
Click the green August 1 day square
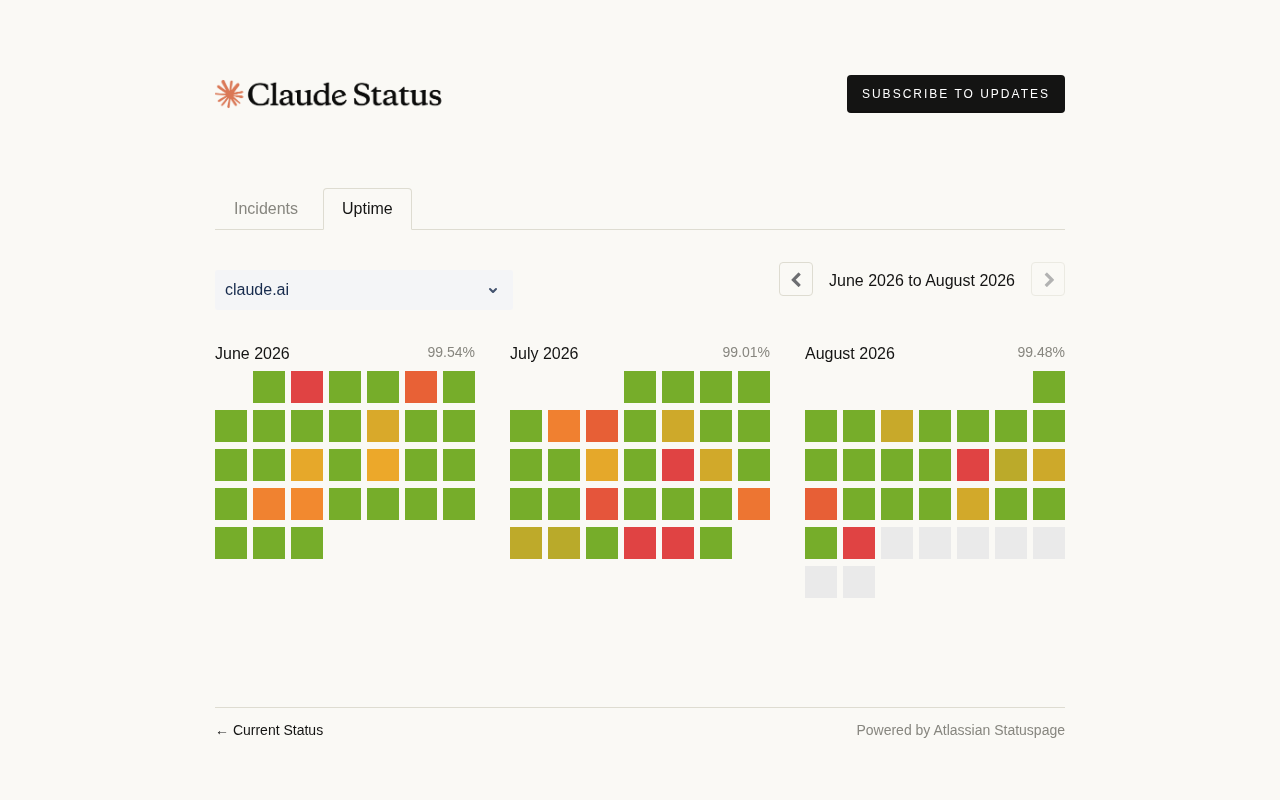coord(1049,387)
